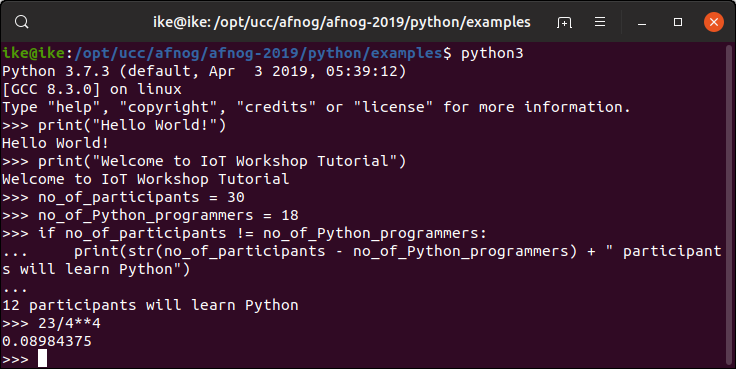The height and width of the screenshot is (369, 736).
Task: Click the 'ike@ike' green prompt text
Action: [x=33, y=54]
